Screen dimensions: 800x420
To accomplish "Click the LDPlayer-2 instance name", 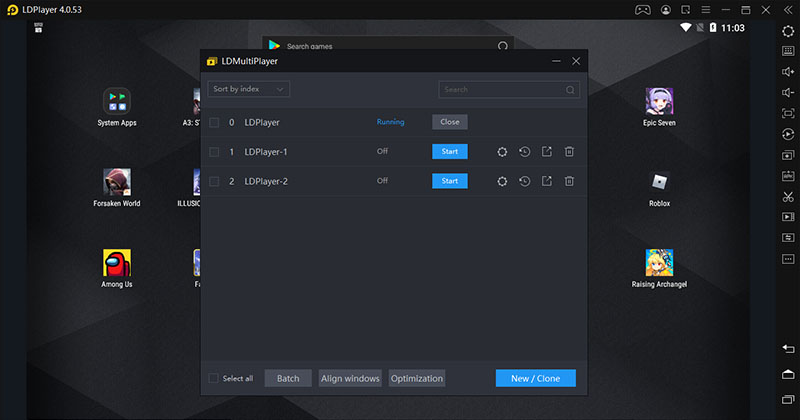I will coord(266,182).
